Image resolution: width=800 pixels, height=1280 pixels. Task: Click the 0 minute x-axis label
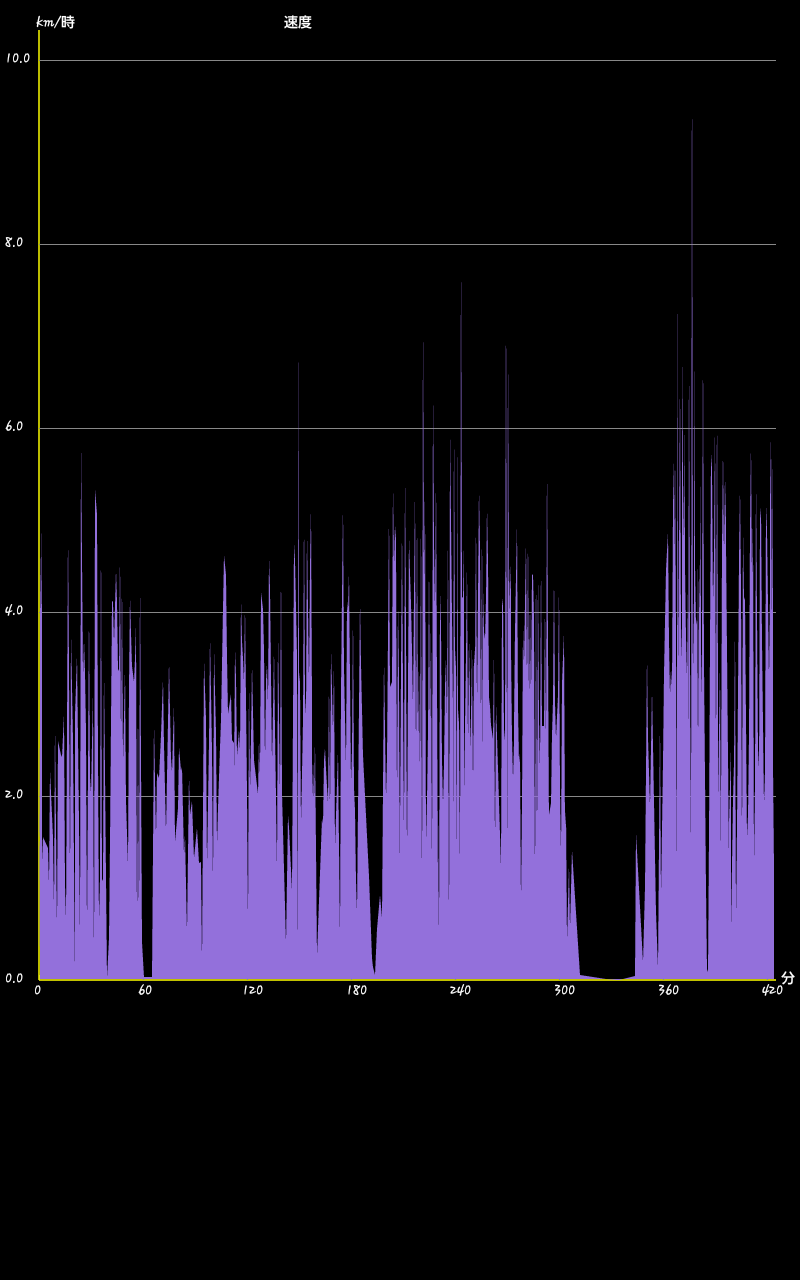pyautogui.click(x=38, y=990)
